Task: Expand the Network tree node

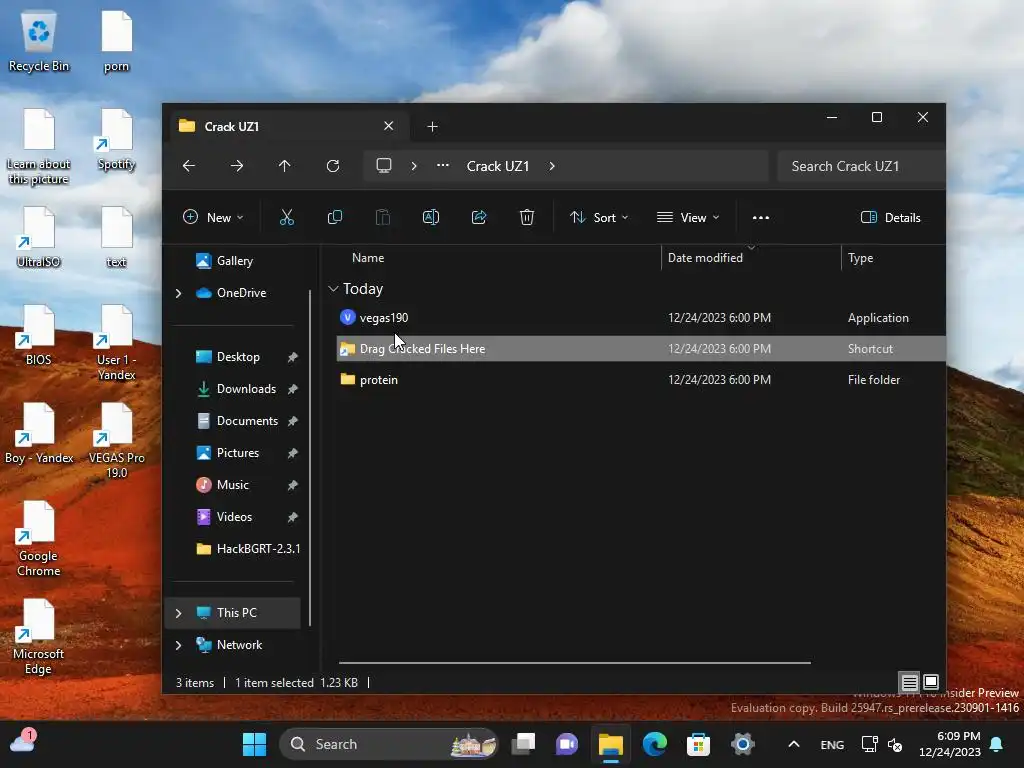Action: [x=178, y=645]
